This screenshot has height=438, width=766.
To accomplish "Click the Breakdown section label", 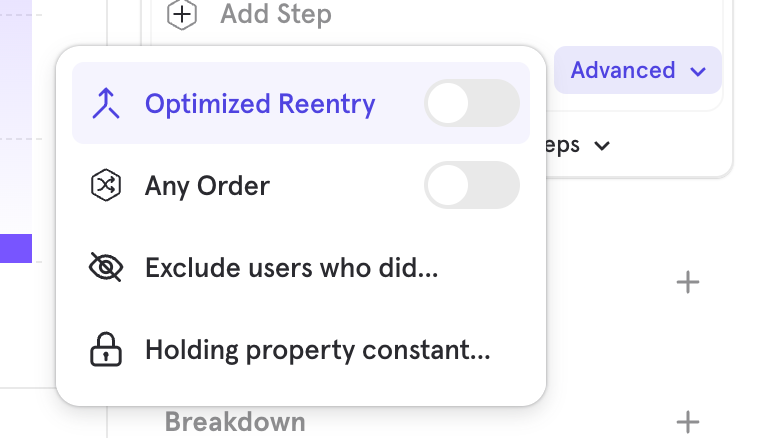I will click(x=235, y=422).
